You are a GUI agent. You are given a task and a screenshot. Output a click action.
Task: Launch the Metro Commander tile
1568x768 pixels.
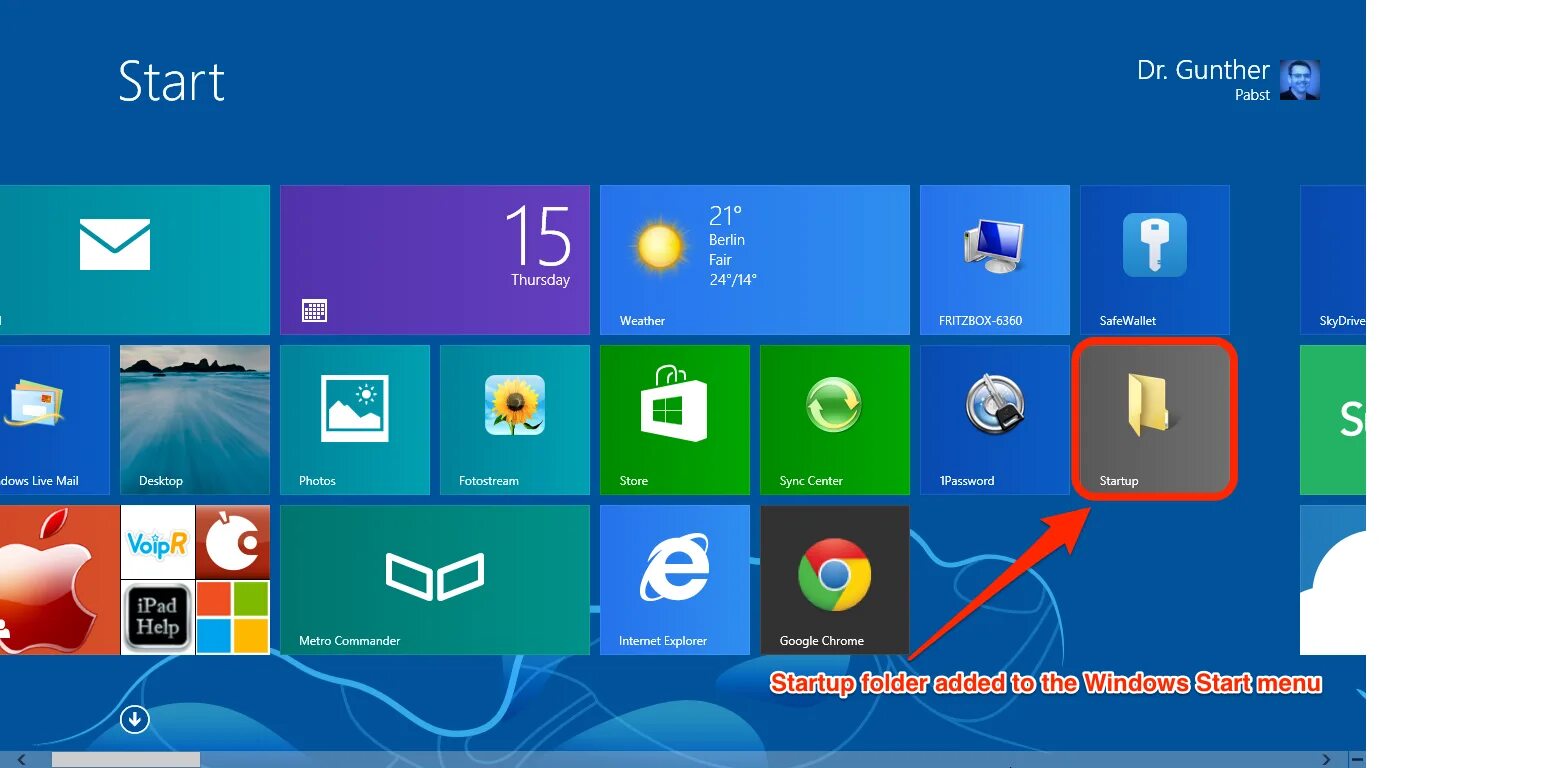(x=435, y=580)
